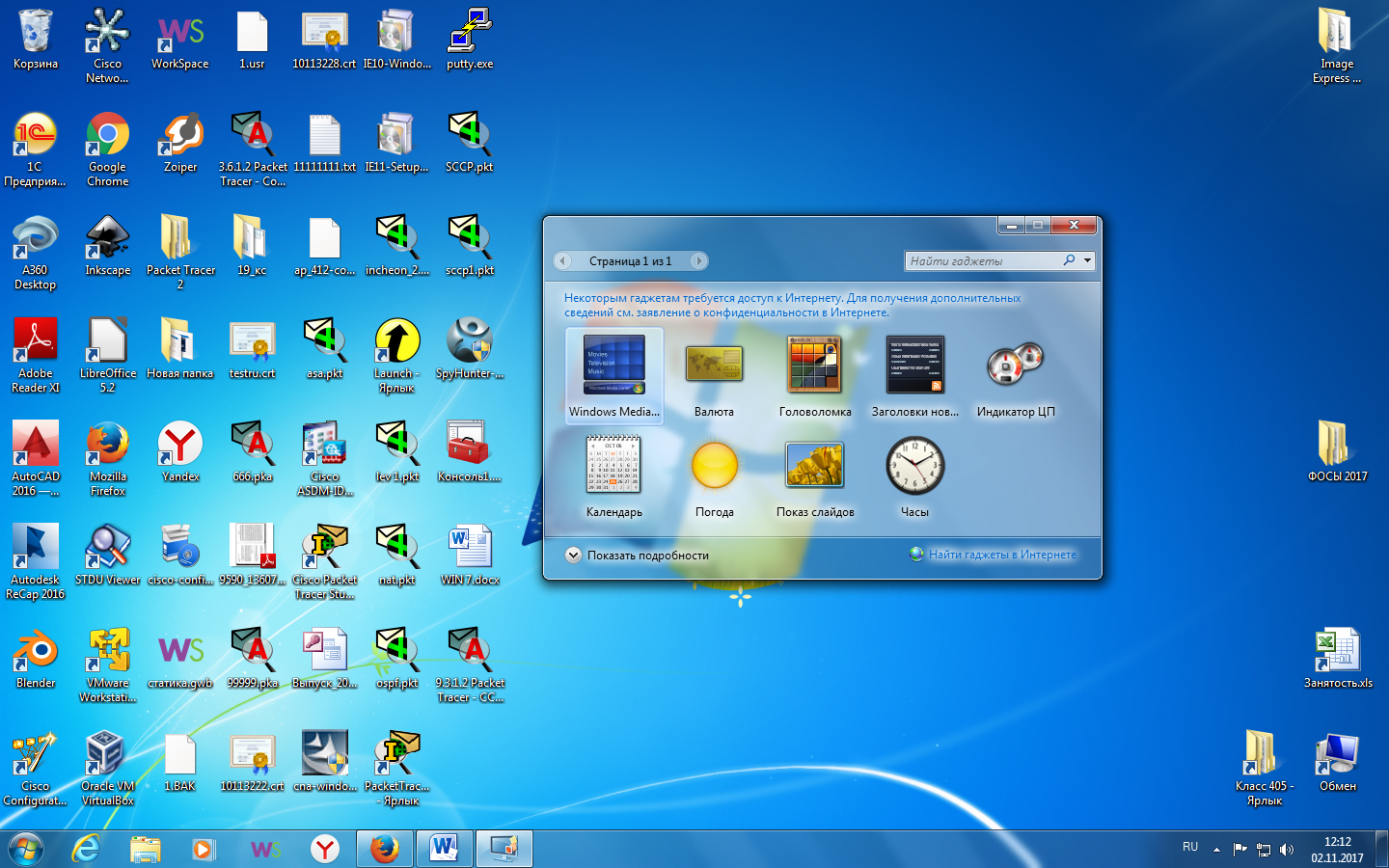
Task: Show hidden tray icons arrow
Action: pos(1216,850)
